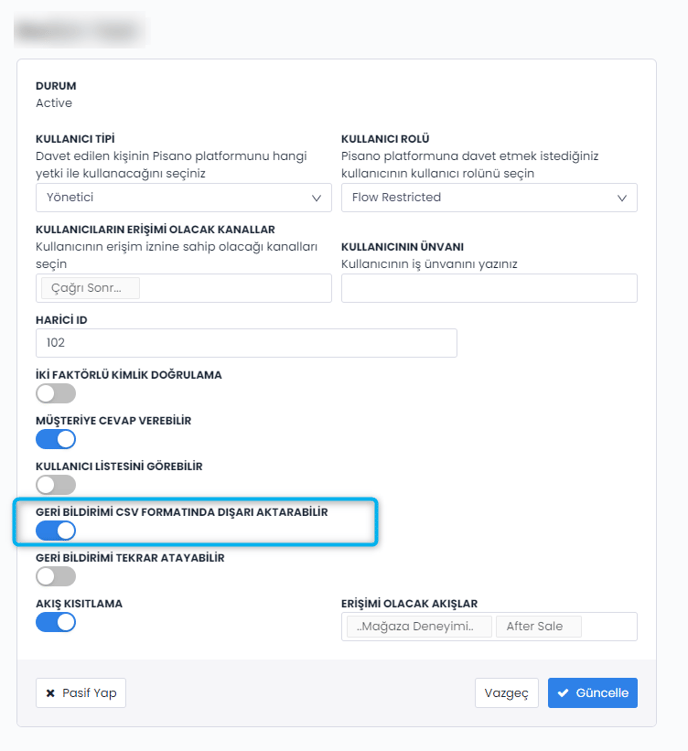Toggle İki Faktörlü Kimlik Doğrulama switch

tap(56, 393)
